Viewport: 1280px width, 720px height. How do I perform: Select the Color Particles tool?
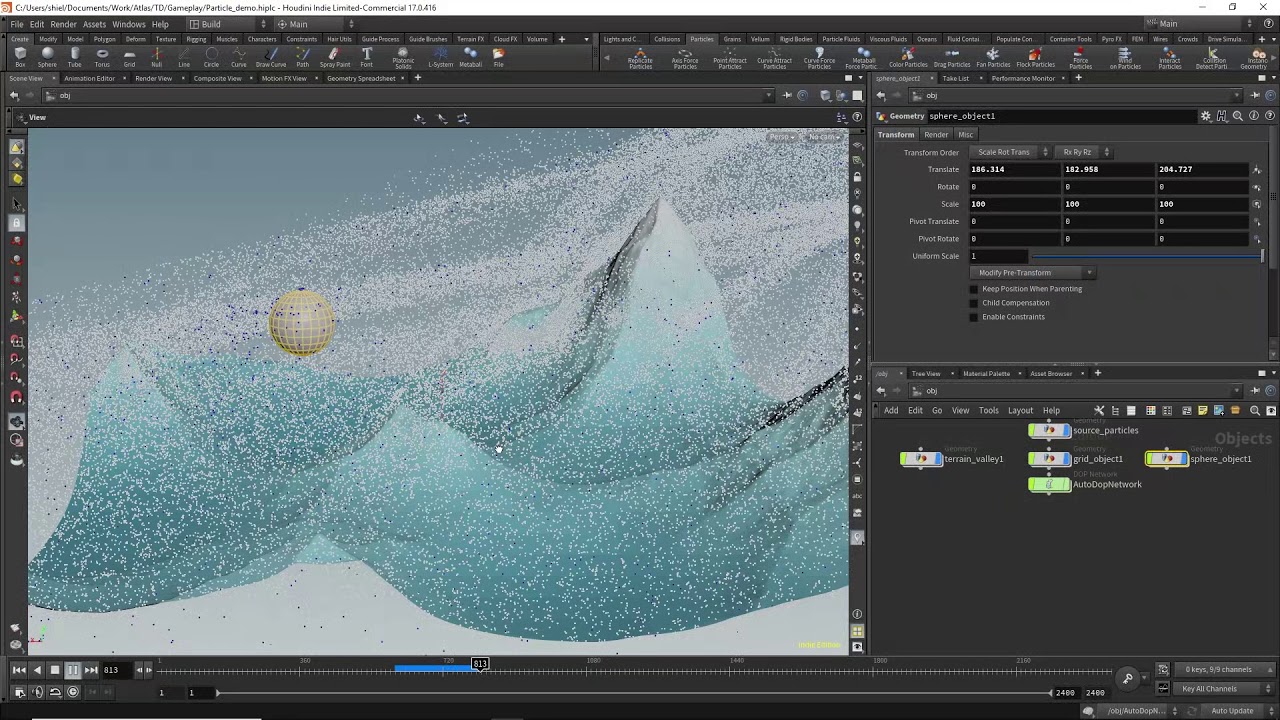(908, 57)
